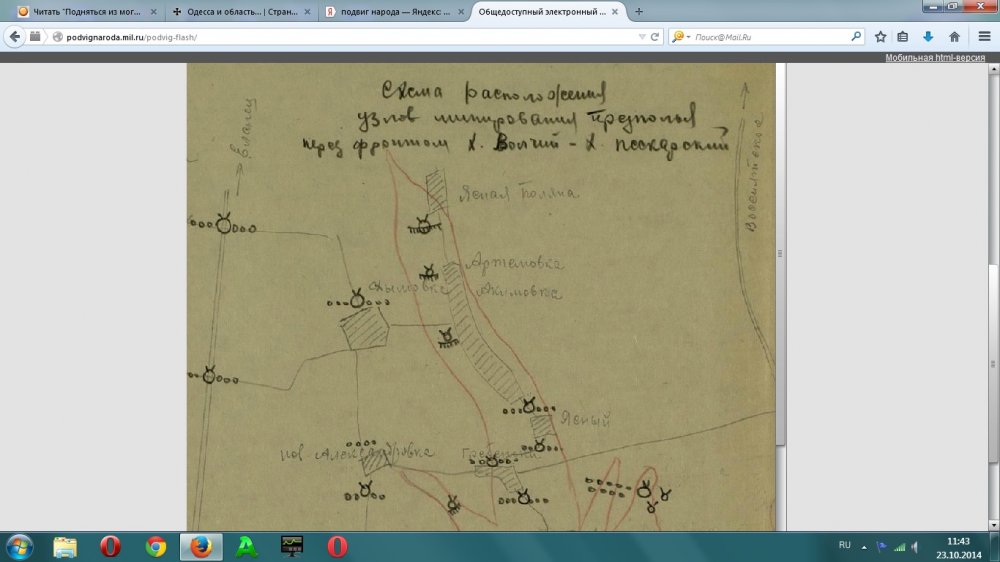The height and width of the screenshot is (562, 1000).
Task: Open the Firefox hamburger menu
Action: [x=984, y=37]
